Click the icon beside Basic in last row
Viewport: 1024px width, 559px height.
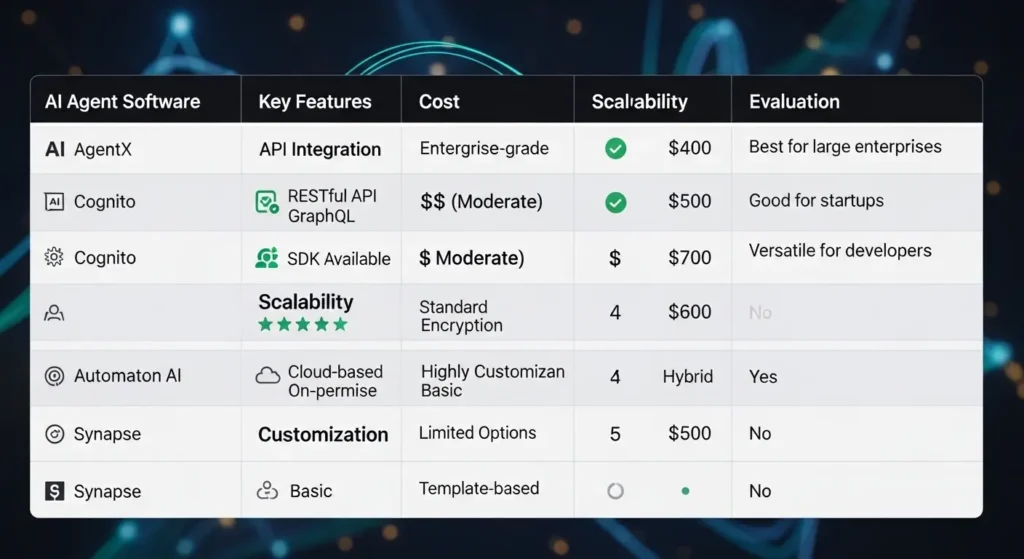(267, 491)
